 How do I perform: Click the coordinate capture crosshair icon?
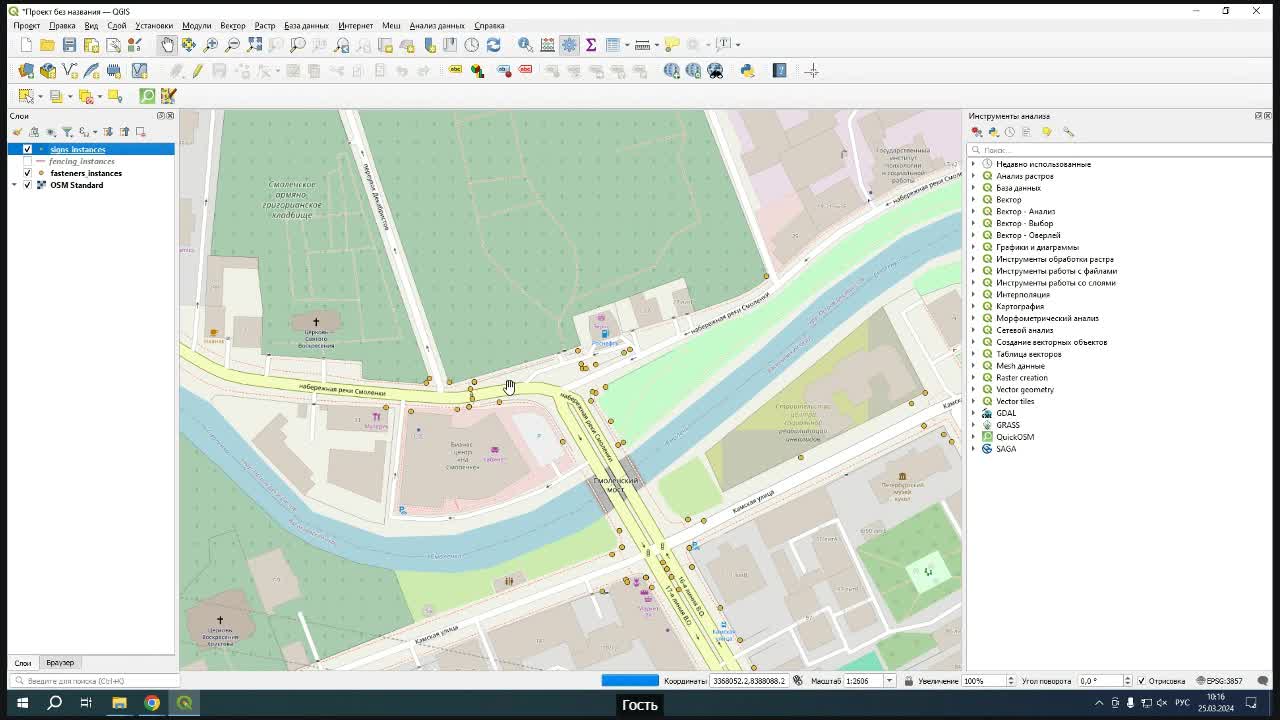[x=811, y=71]
